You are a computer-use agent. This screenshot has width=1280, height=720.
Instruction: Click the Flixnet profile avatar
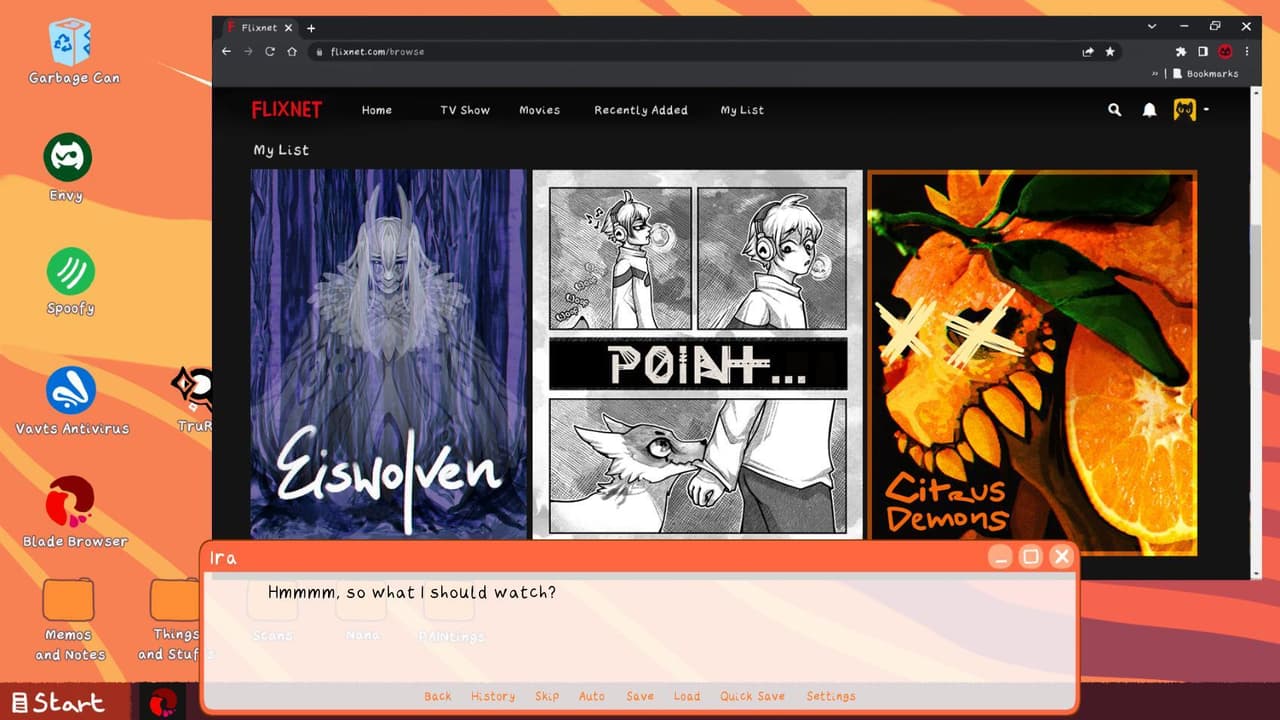1185,110
